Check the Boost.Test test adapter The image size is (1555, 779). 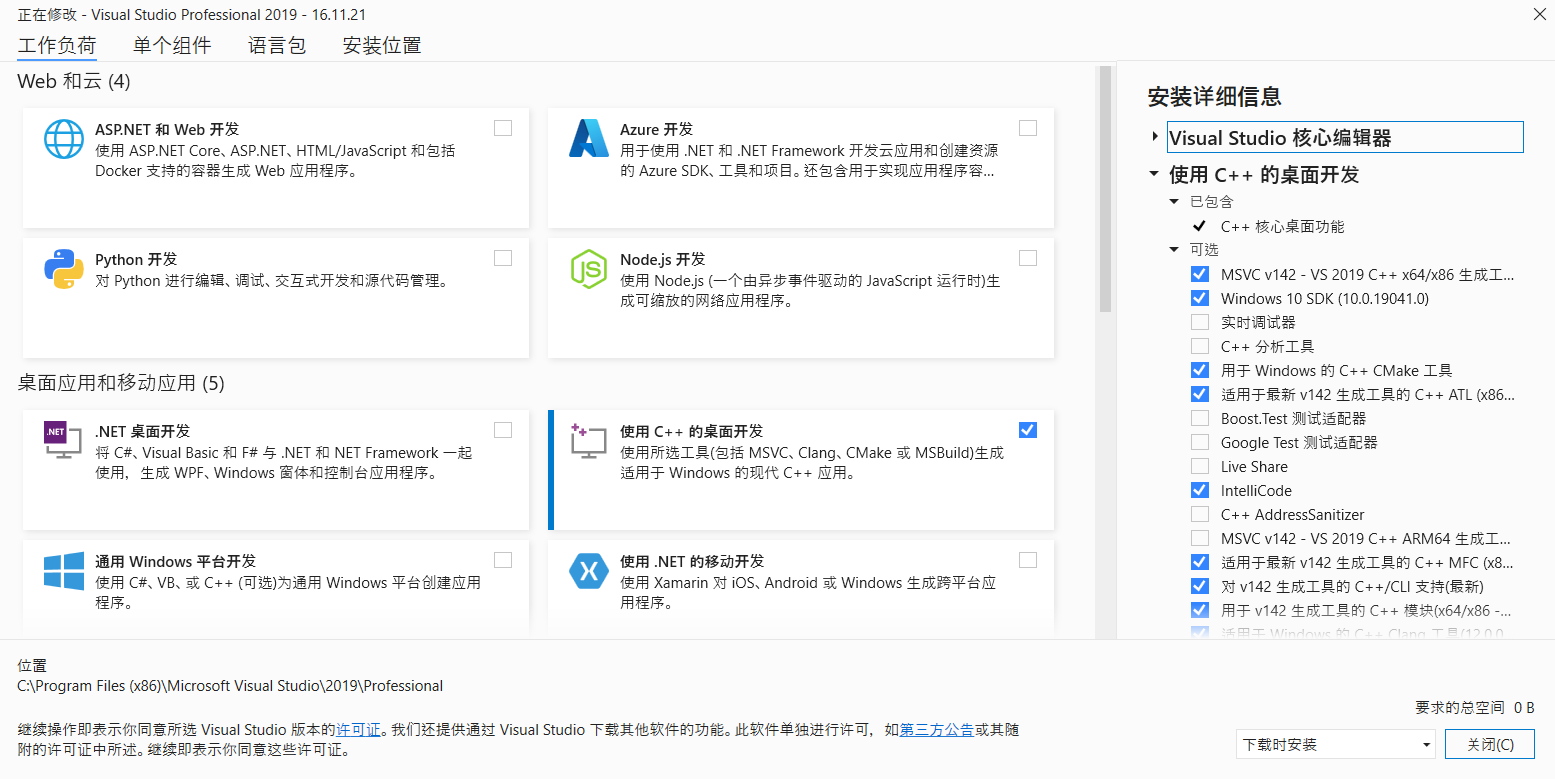point(1200,418)
